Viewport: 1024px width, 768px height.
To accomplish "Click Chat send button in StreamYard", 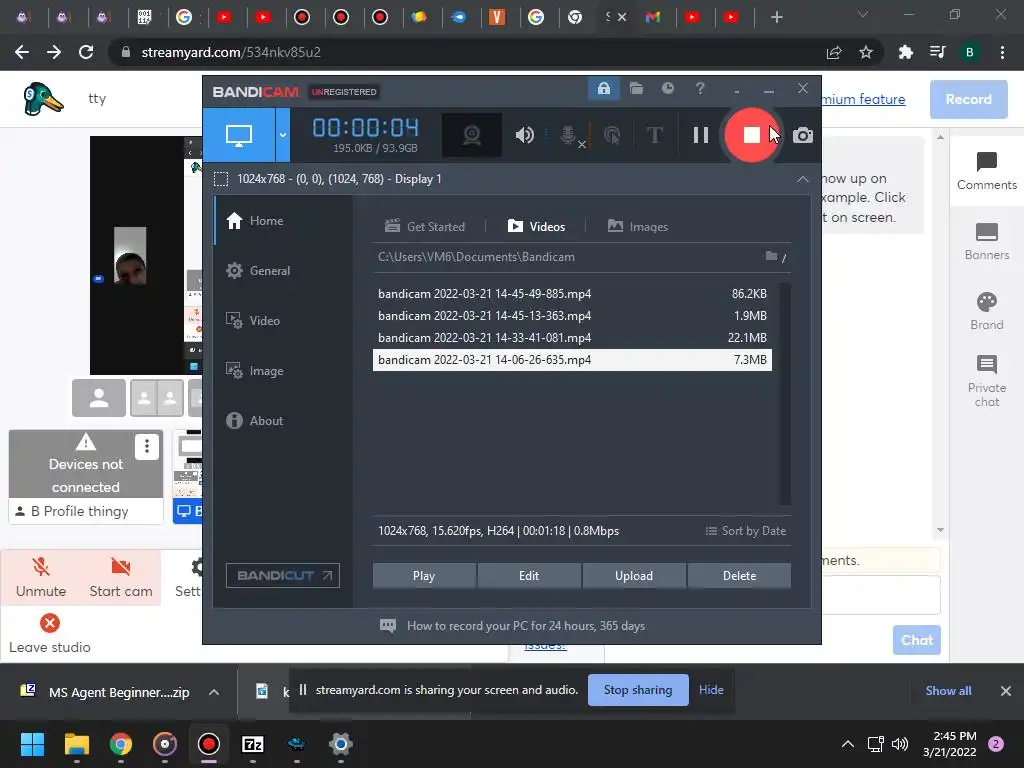I will click(917, 640).
